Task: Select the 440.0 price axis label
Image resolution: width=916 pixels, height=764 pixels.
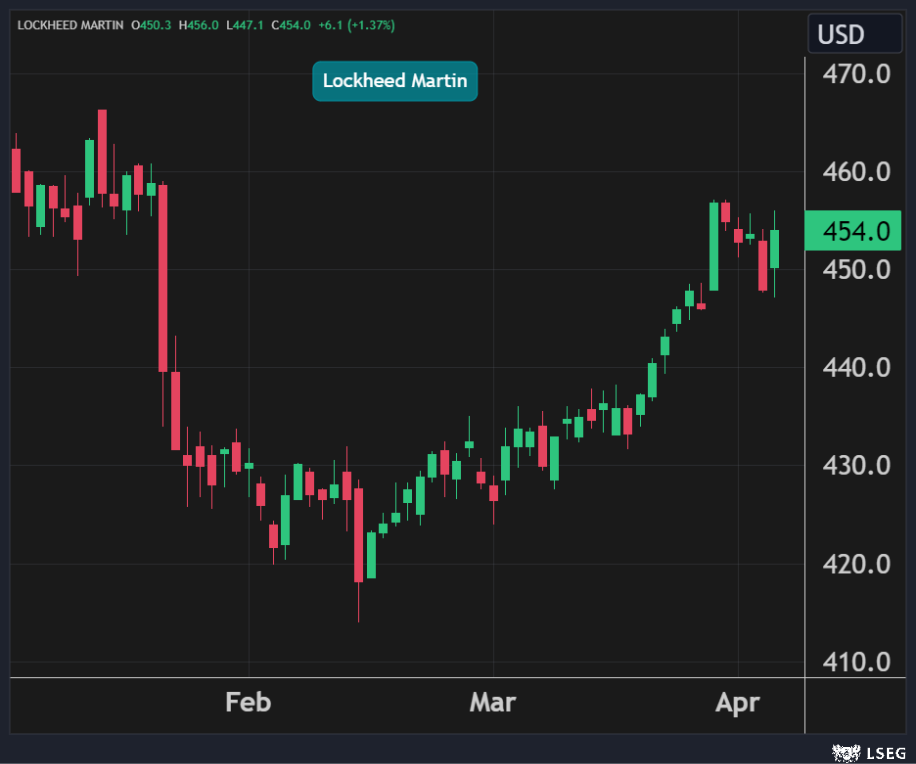Action: [856, 368]
